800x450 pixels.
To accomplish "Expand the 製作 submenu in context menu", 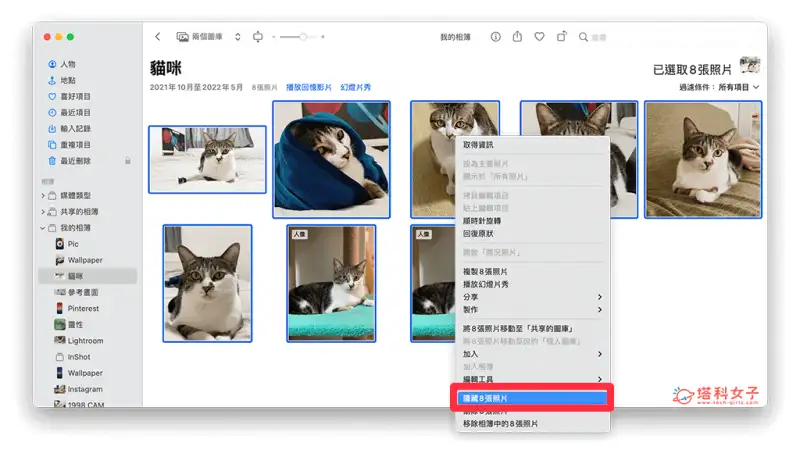I will click(x=532, y=310).
